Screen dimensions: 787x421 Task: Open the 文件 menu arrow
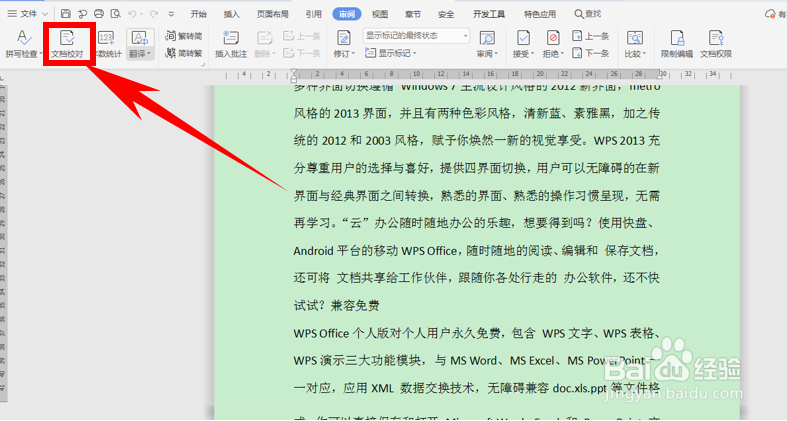click(45, 14)
